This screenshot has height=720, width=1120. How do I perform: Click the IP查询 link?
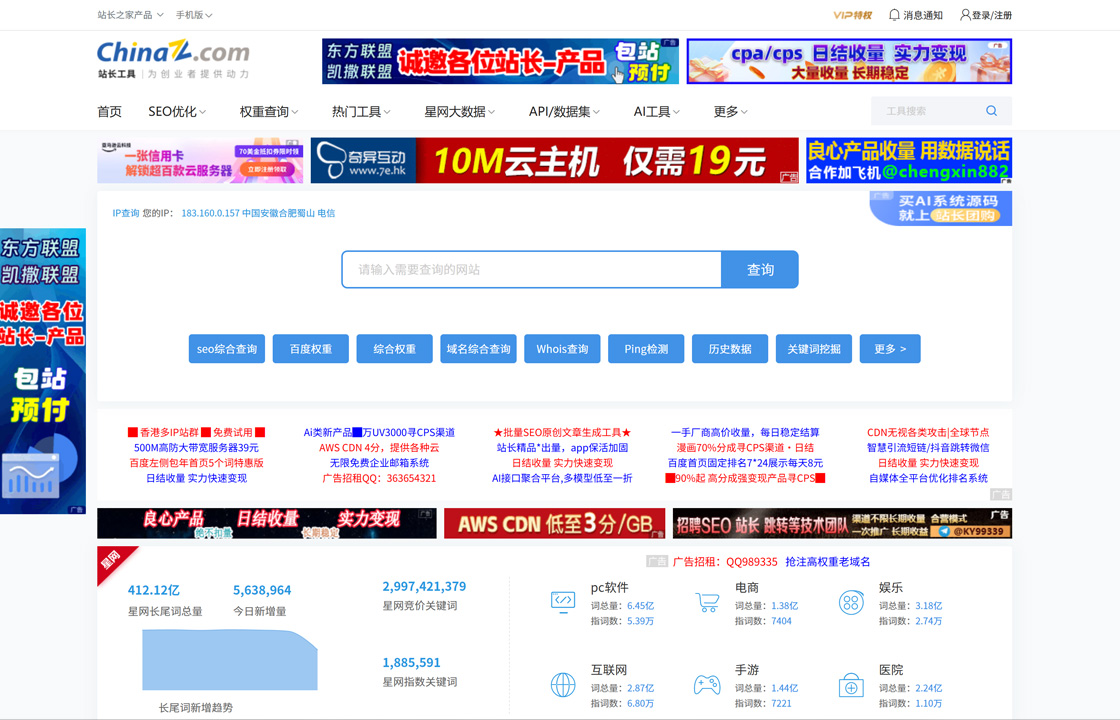(x=126, y=213)
